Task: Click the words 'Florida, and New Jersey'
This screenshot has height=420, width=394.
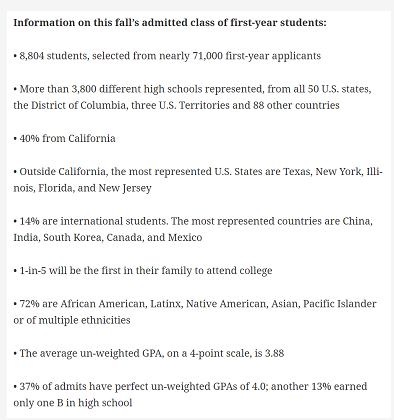Action: [x=95, y=188]
